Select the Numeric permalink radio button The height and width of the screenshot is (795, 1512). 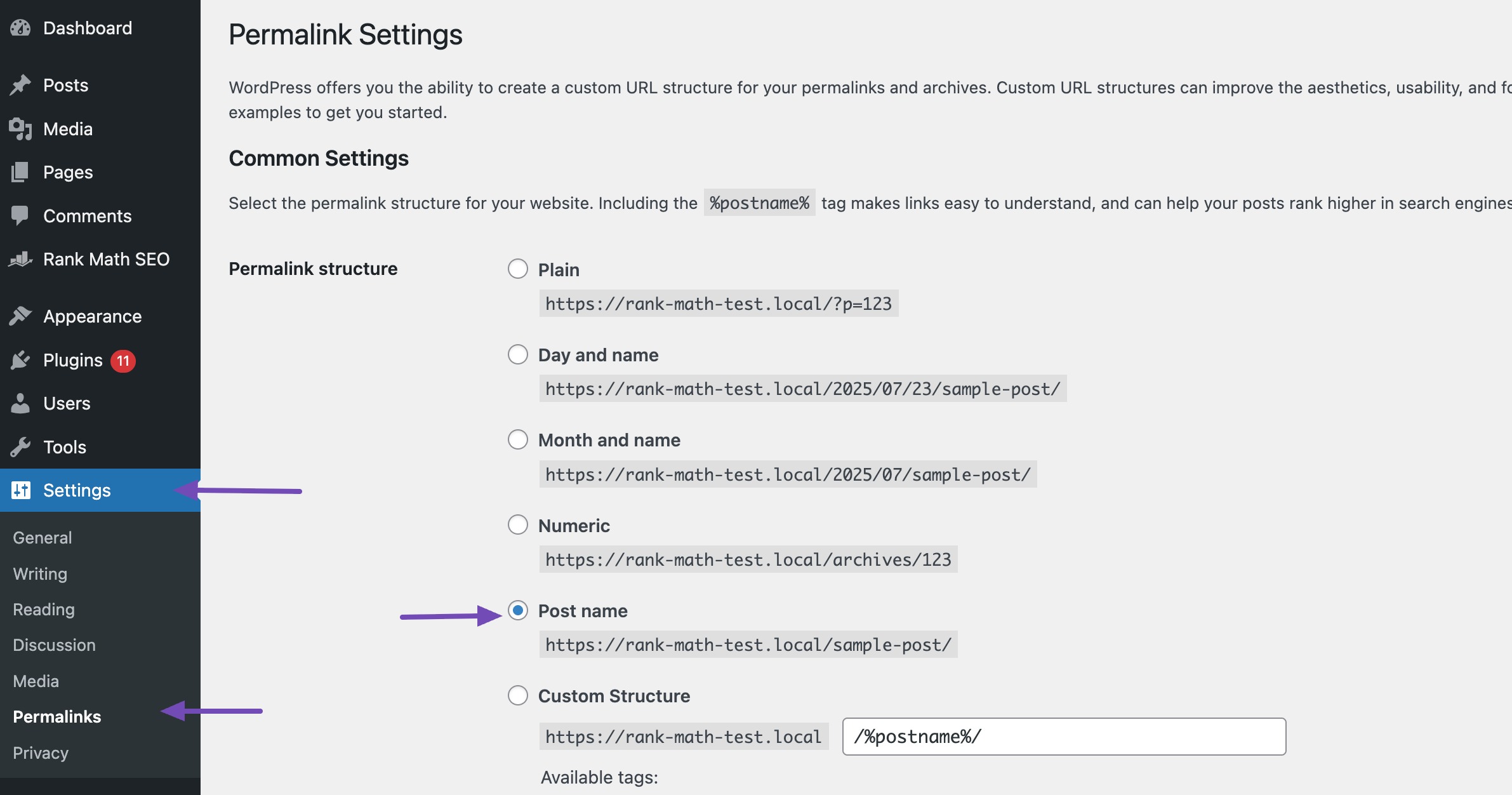point(518,524)
